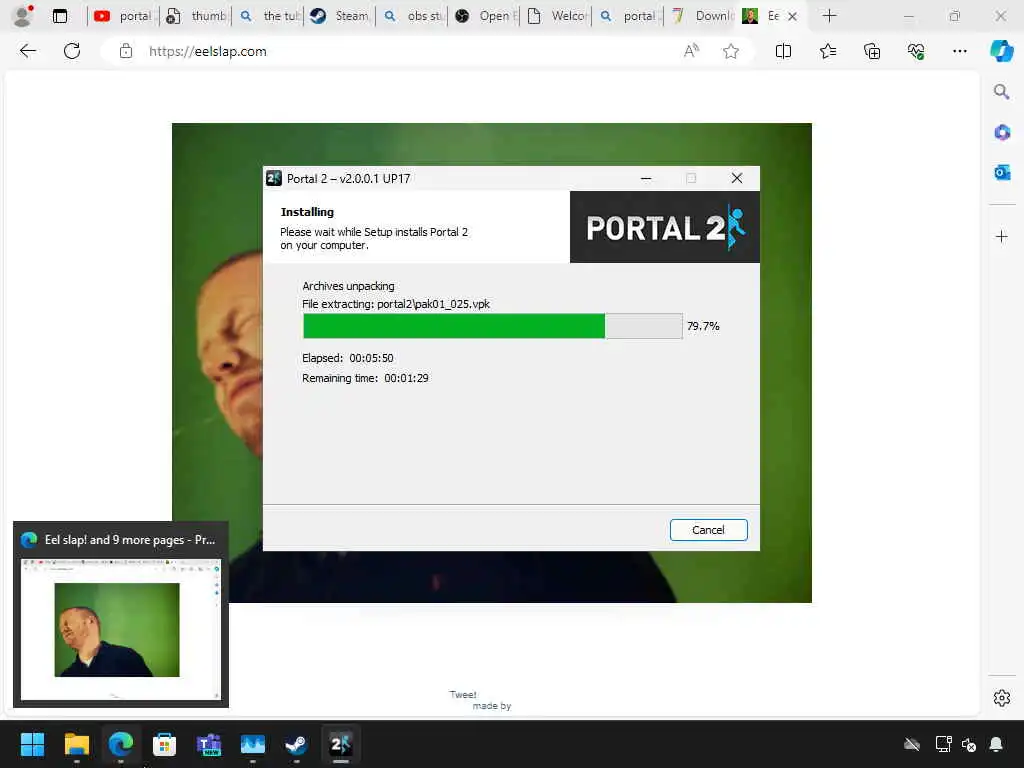Open Read aloud in address bar
1024x768 pixels.
(691, 51)
